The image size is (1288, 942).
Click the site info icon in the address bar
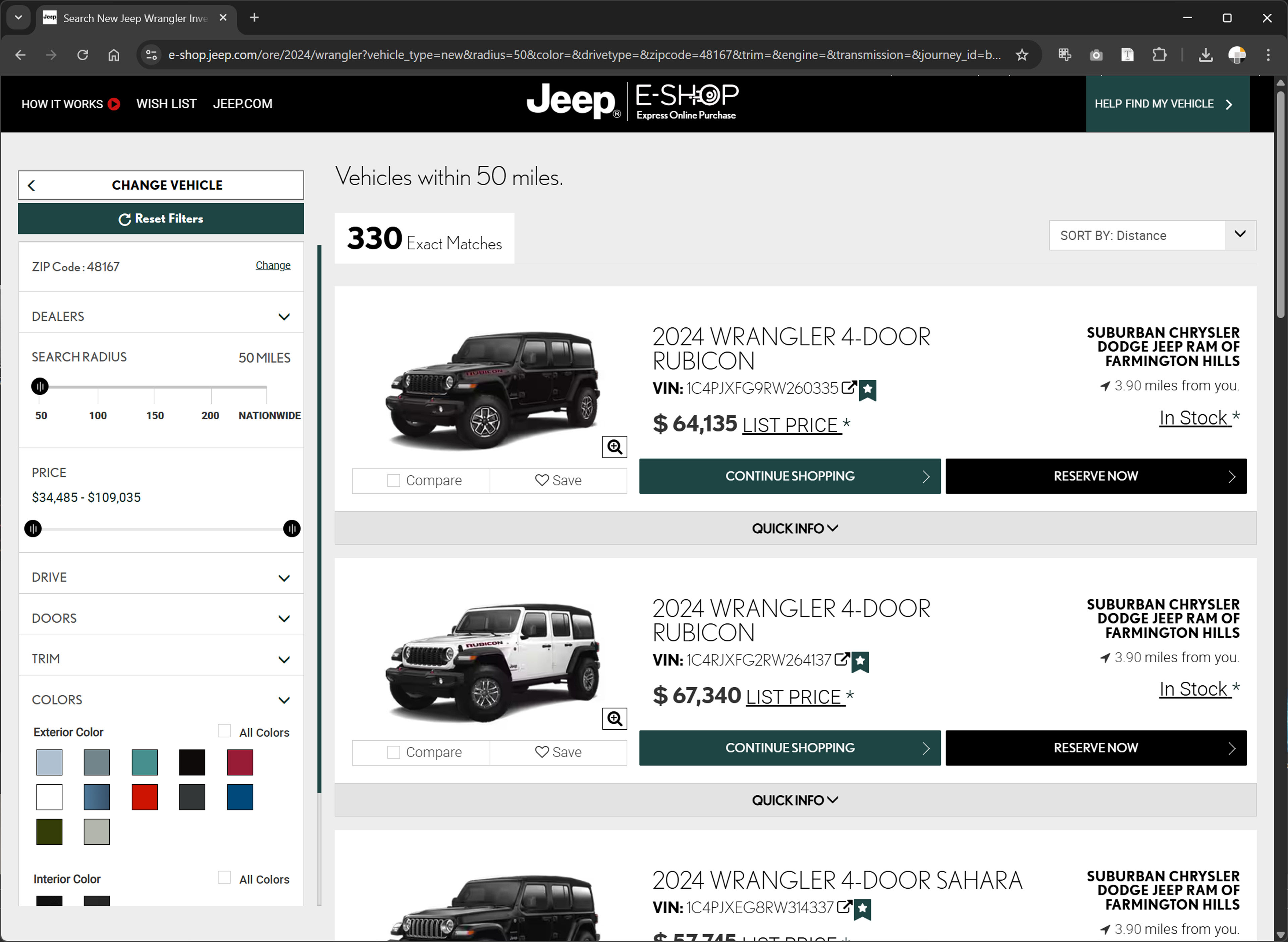(x=151, y=55)
